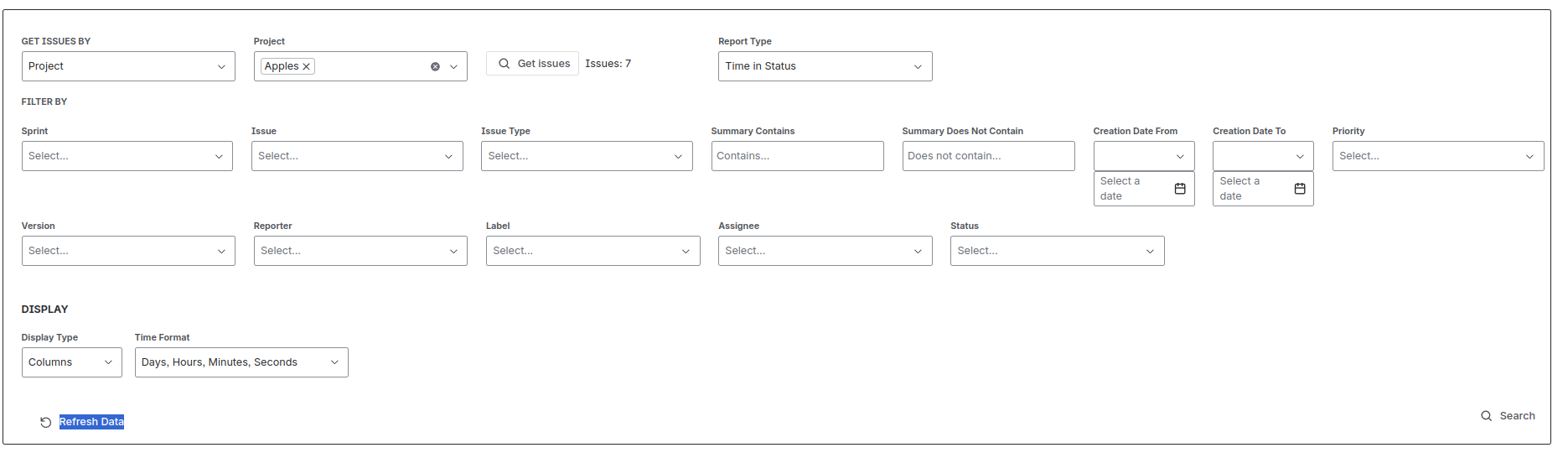Open the Assignee filter dropdown

(x=825, y=251)
